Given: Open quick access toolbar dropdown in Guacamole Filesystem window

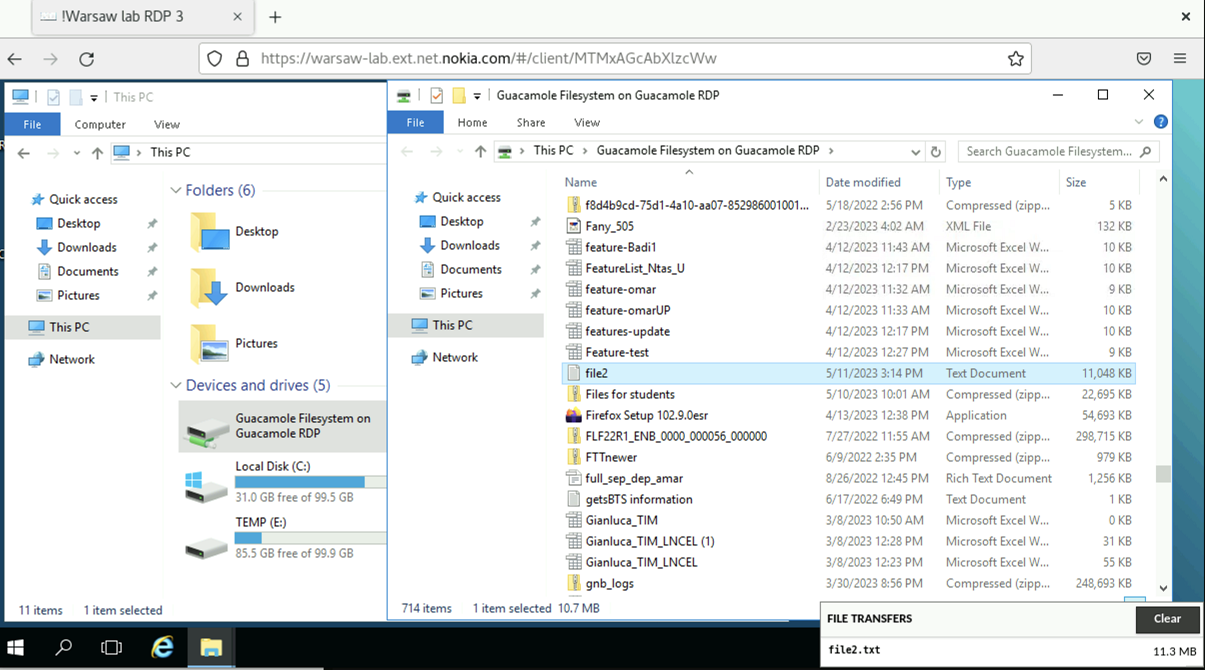Looking at the screenshot, I should (477, 96).
